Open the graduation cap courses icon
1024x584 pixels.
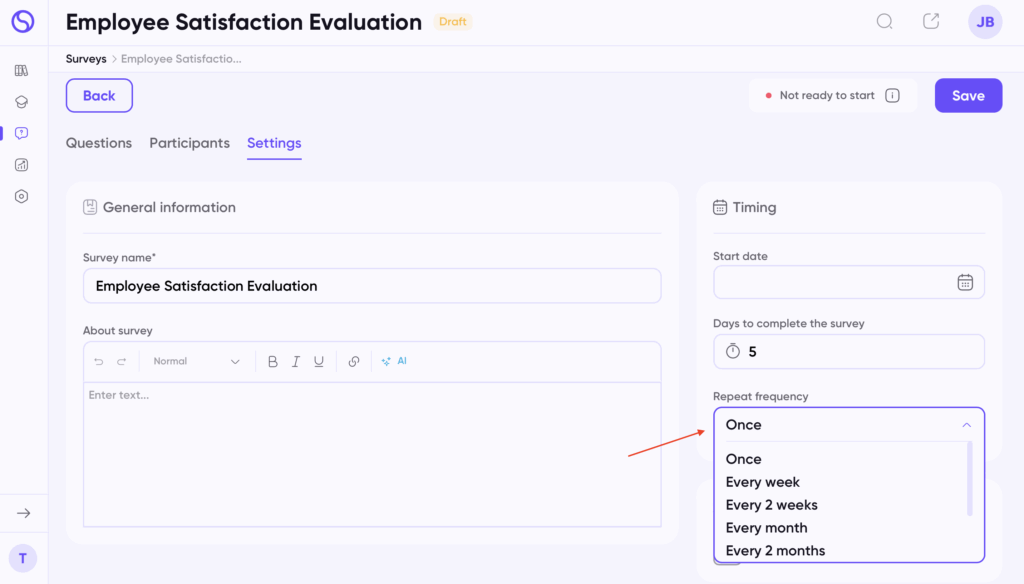pos(22,102)
